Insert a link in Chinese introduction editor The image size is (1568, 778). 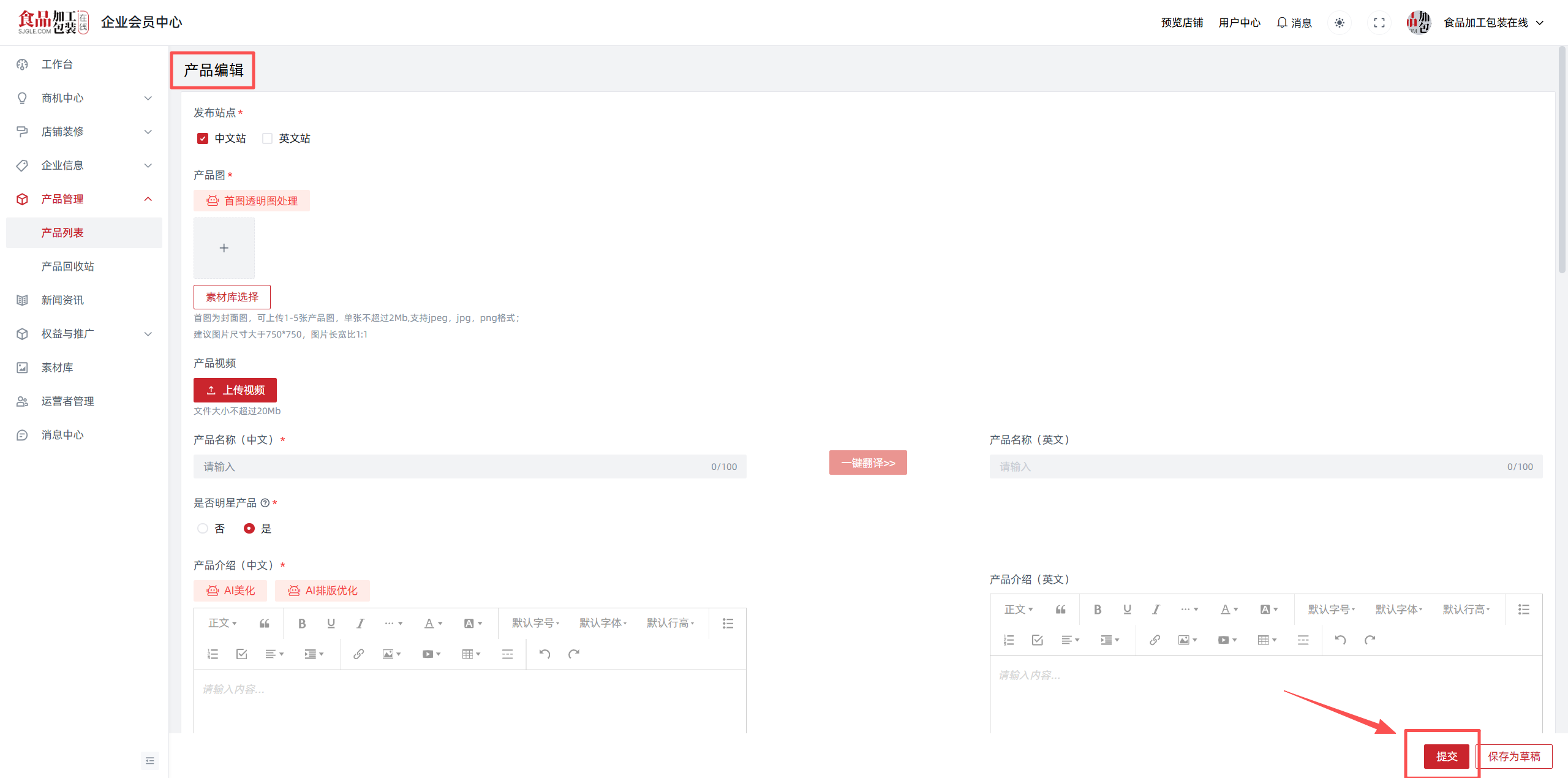pyautogui.click(x=358, y=654)
